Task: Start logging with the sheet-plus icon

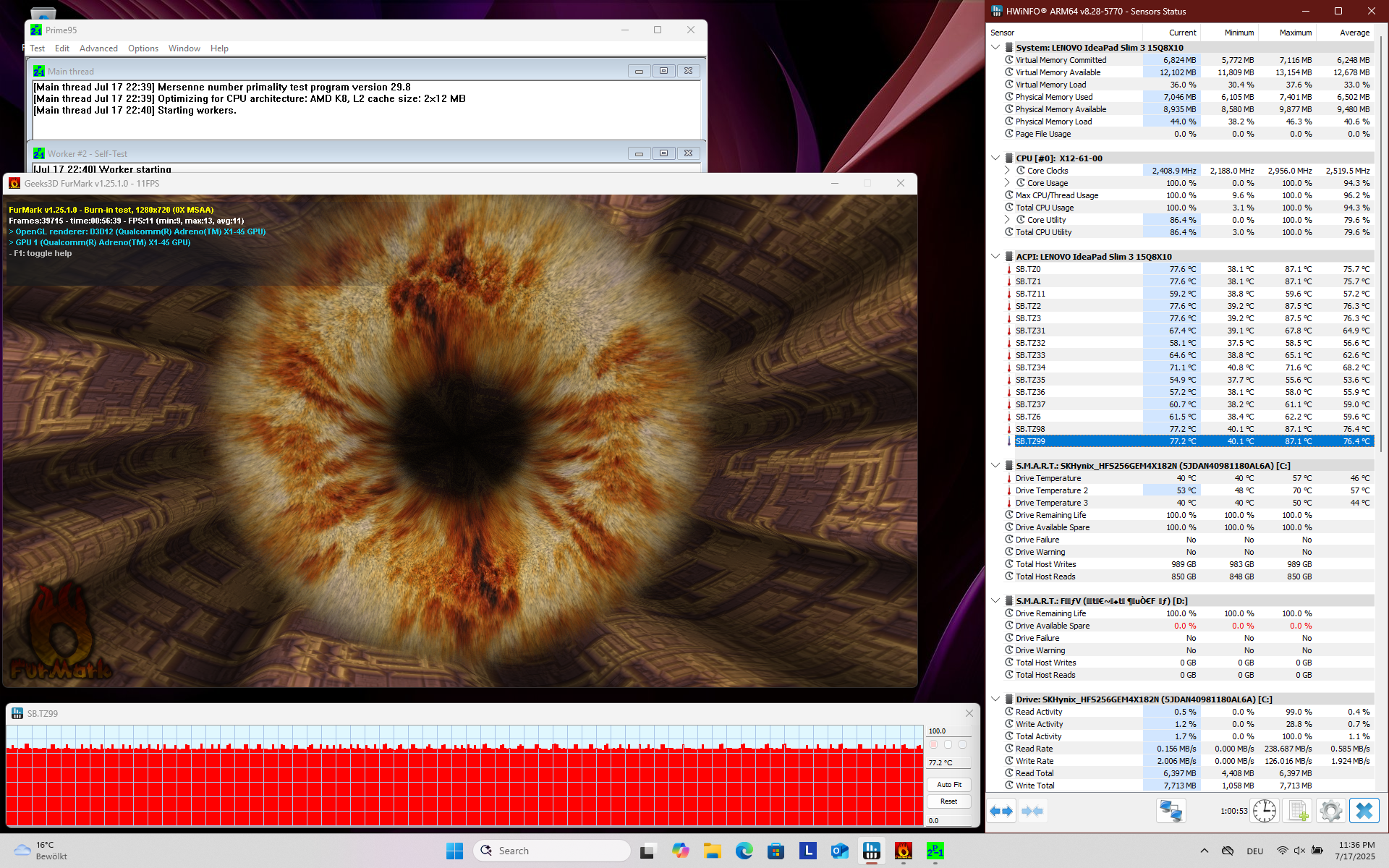Action: [x=1298, y=811]
